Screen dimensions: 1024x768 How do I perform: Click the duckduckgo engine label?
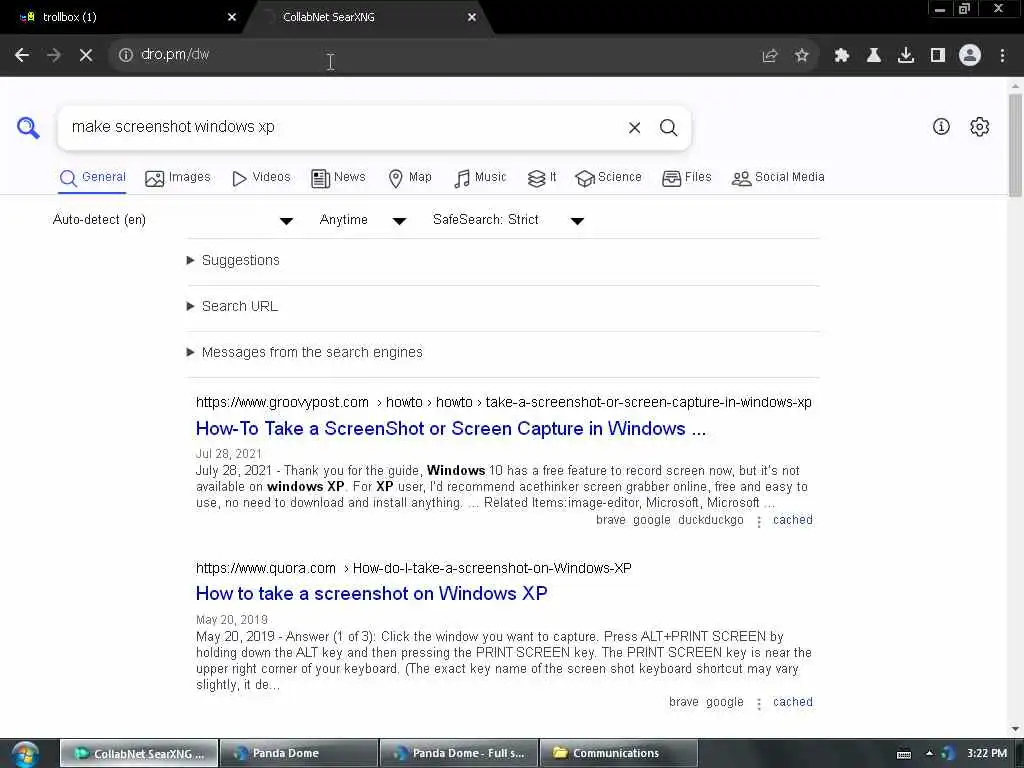(711, 520)
